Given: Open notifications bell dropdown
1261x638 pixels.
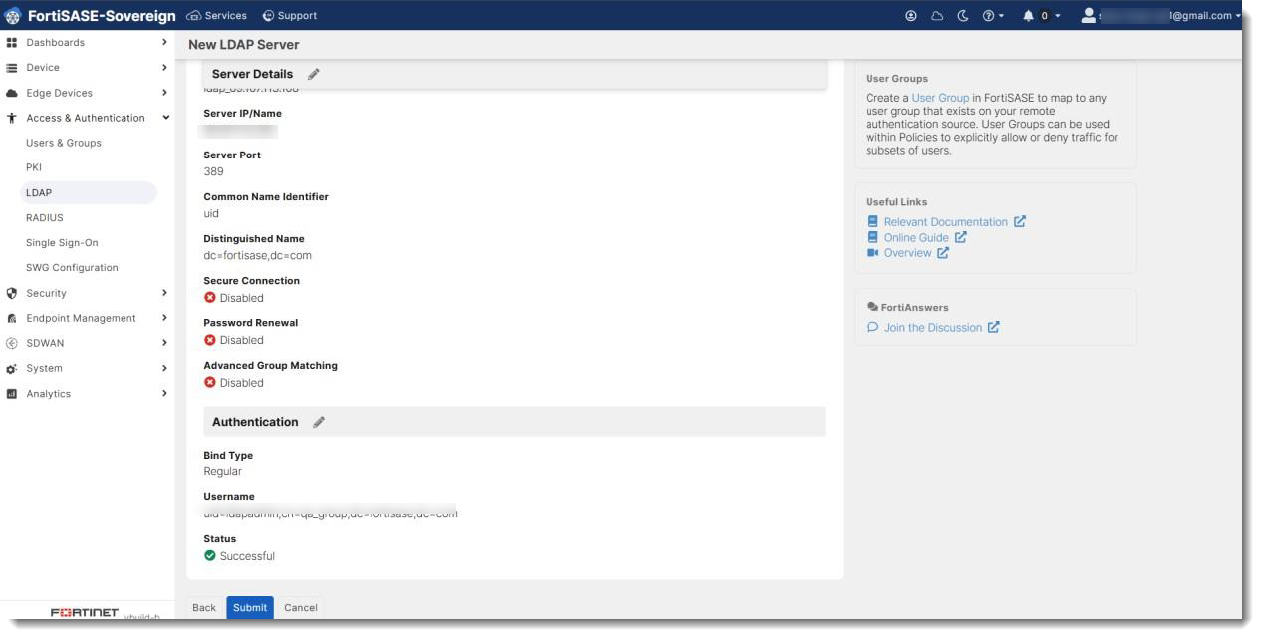Looking at the screenshot, I should pos(1041,16).
